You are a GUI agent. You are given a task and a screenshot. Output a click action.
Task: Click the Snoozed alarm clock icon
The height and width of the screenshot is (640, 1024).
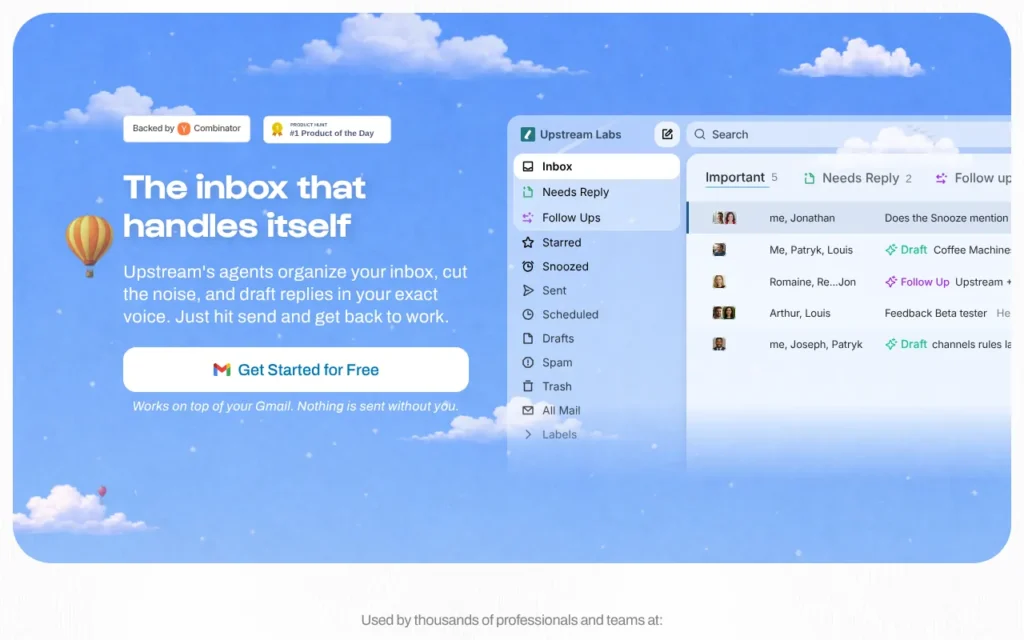528,266
